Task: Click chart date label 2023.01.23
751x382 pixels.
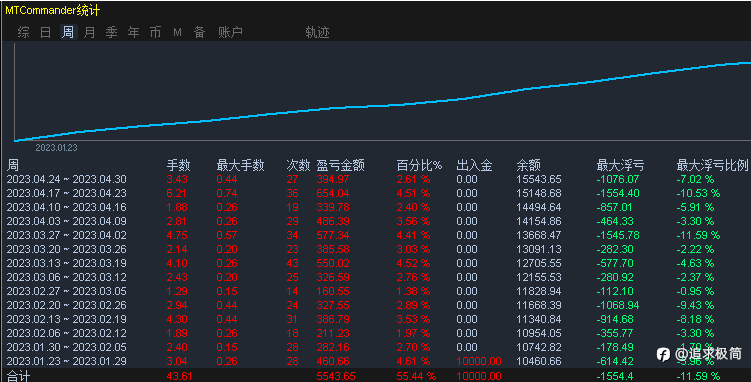Action: [x=56, y=148]
